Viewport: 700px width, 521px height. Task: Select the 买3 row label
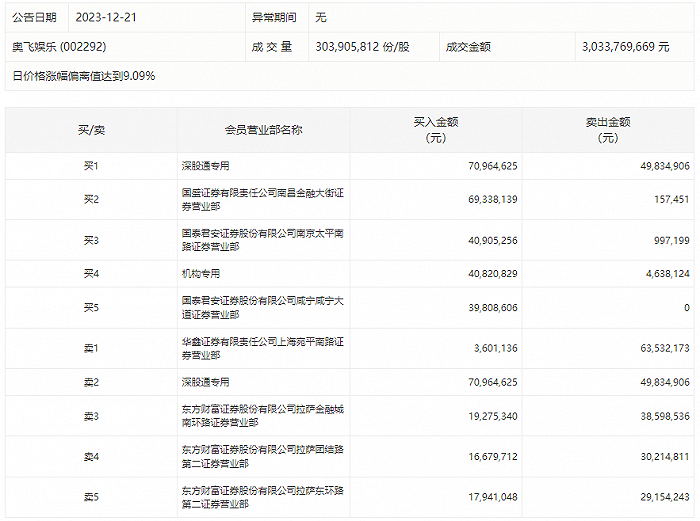tap(92, 241)
